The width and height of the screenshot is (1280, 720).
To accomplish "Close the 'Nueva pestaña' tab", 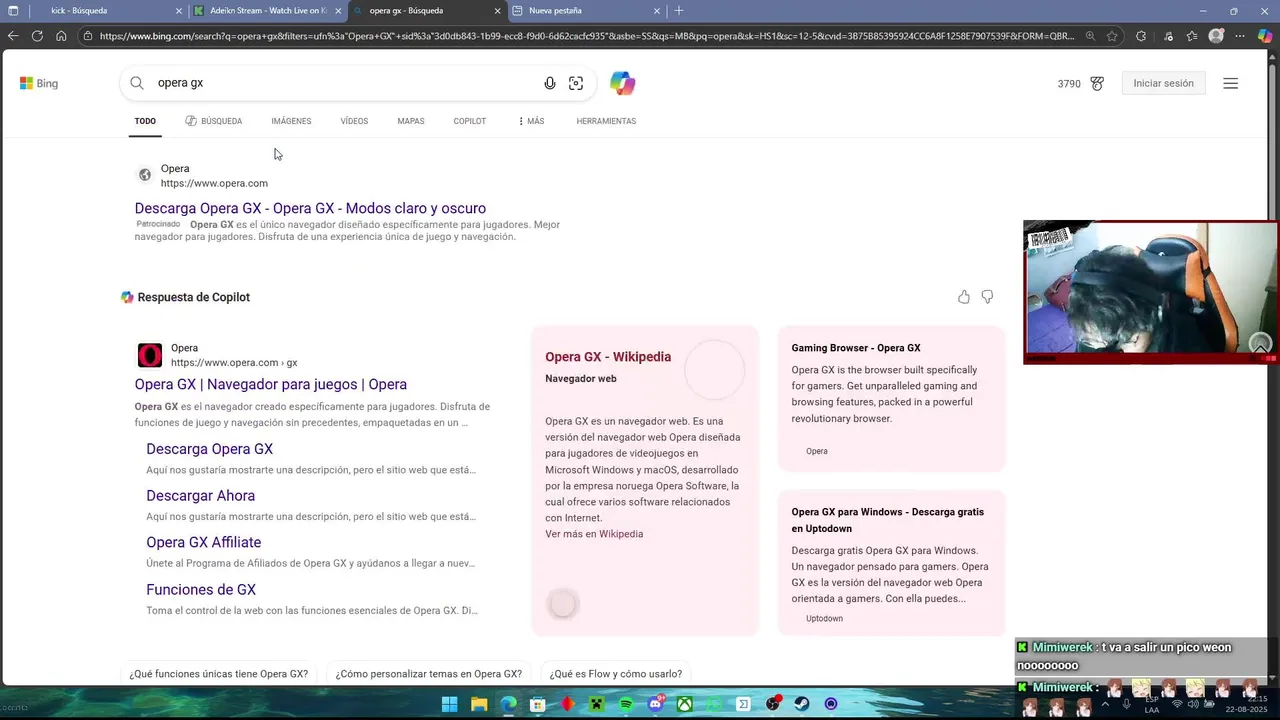I will coord(657,10).
